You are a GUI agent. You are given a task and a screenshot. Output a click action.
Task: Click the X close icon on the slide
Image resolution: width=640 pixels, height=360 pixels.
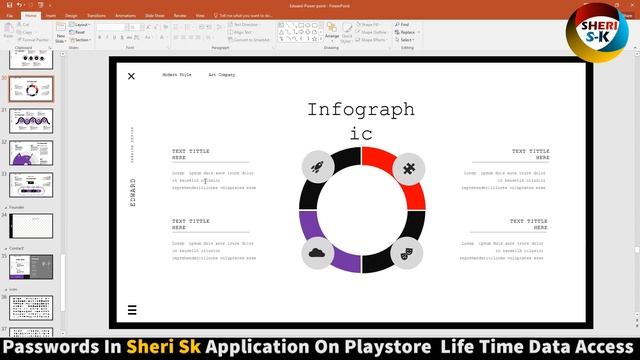coord(131,76)
